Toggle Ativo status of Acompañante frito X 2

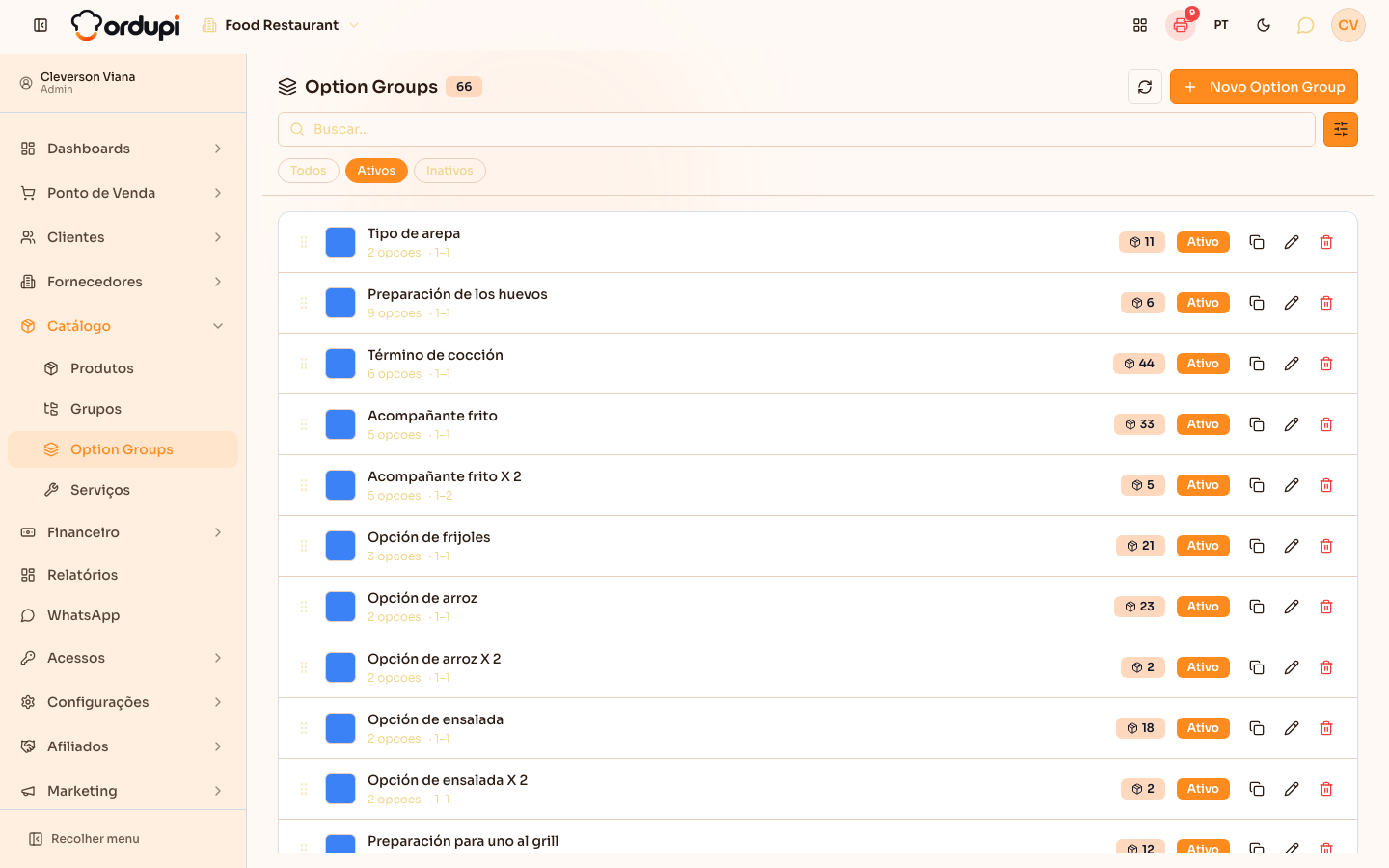(1203, 485)
